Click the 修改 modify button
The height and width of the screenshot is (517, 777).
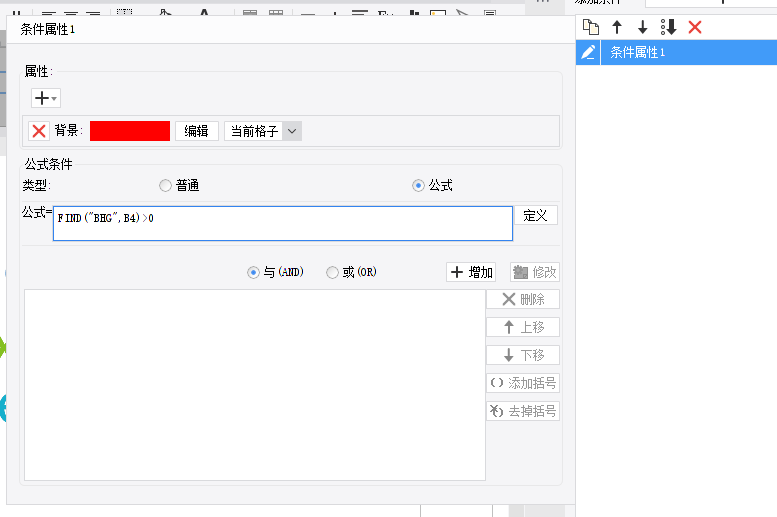coord(535,272)
